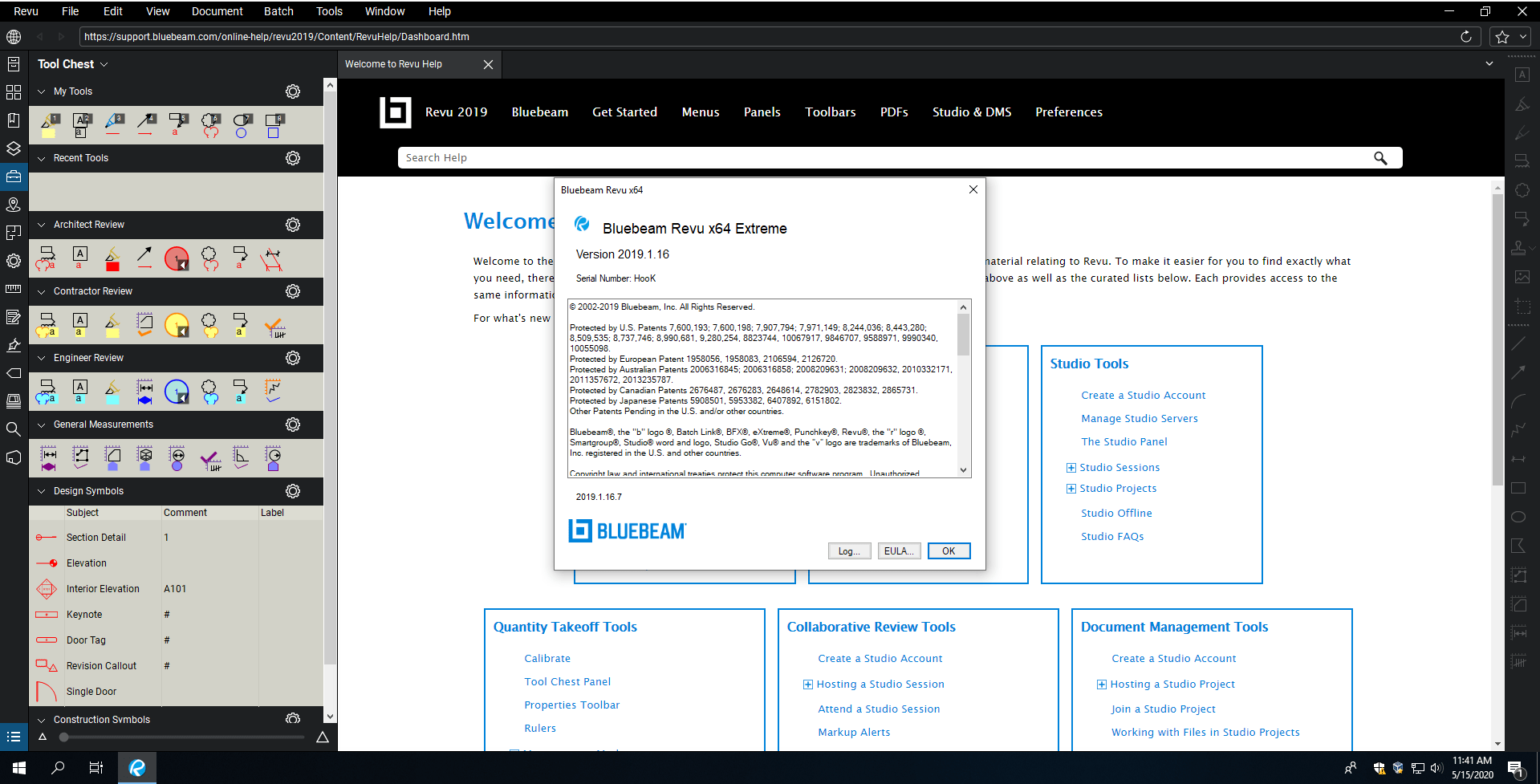Select the Arrow tool in the right toolbar
The height and width of the screenshot is (784, 1540).
(x=1518, y=372)
